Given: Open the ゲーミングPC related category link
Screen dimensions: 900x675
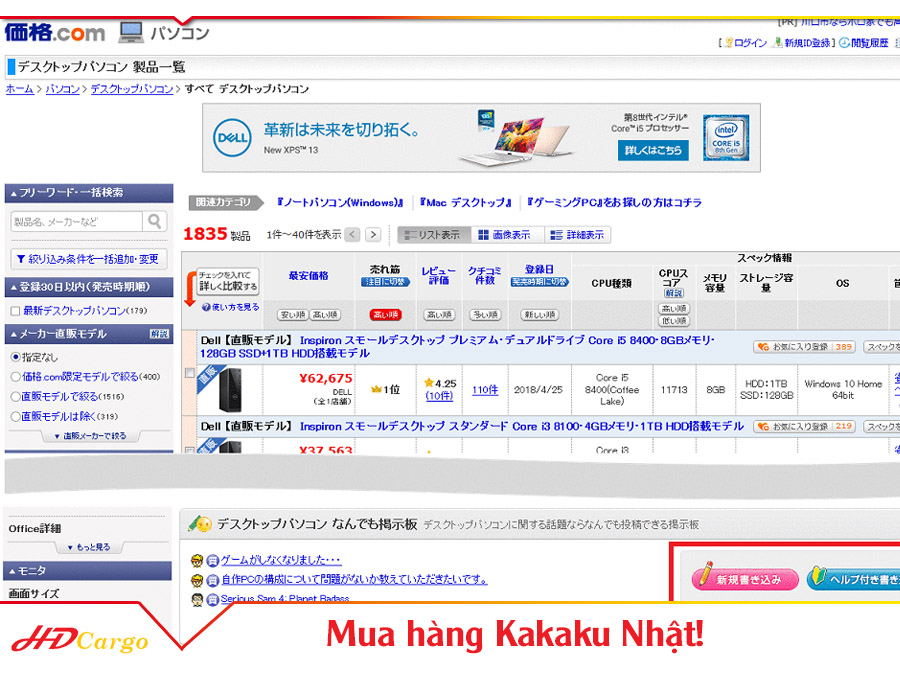Looking at the screenshot, I should (614, 203).
